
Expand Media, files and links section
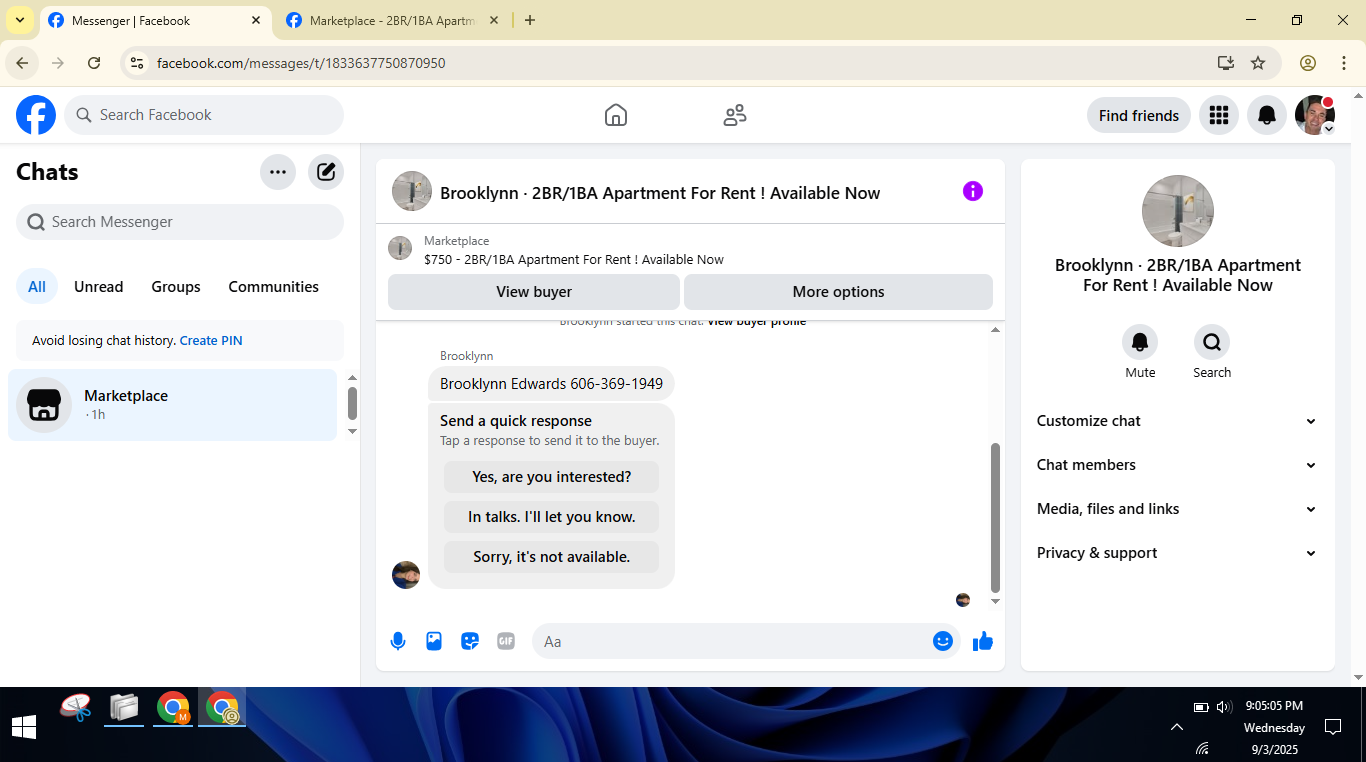pyautogui.click(x=1178, y=509)
